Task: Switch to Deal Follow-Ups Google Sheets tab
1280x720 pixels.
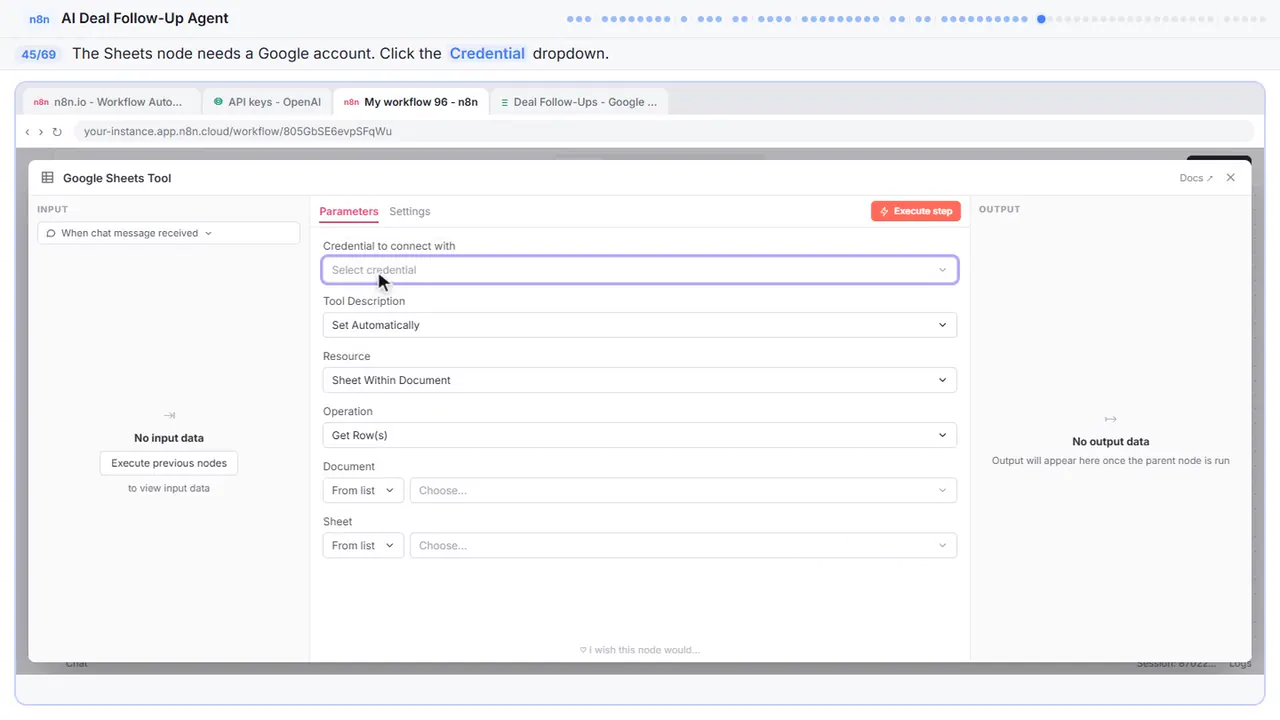Action: [579, 102]
